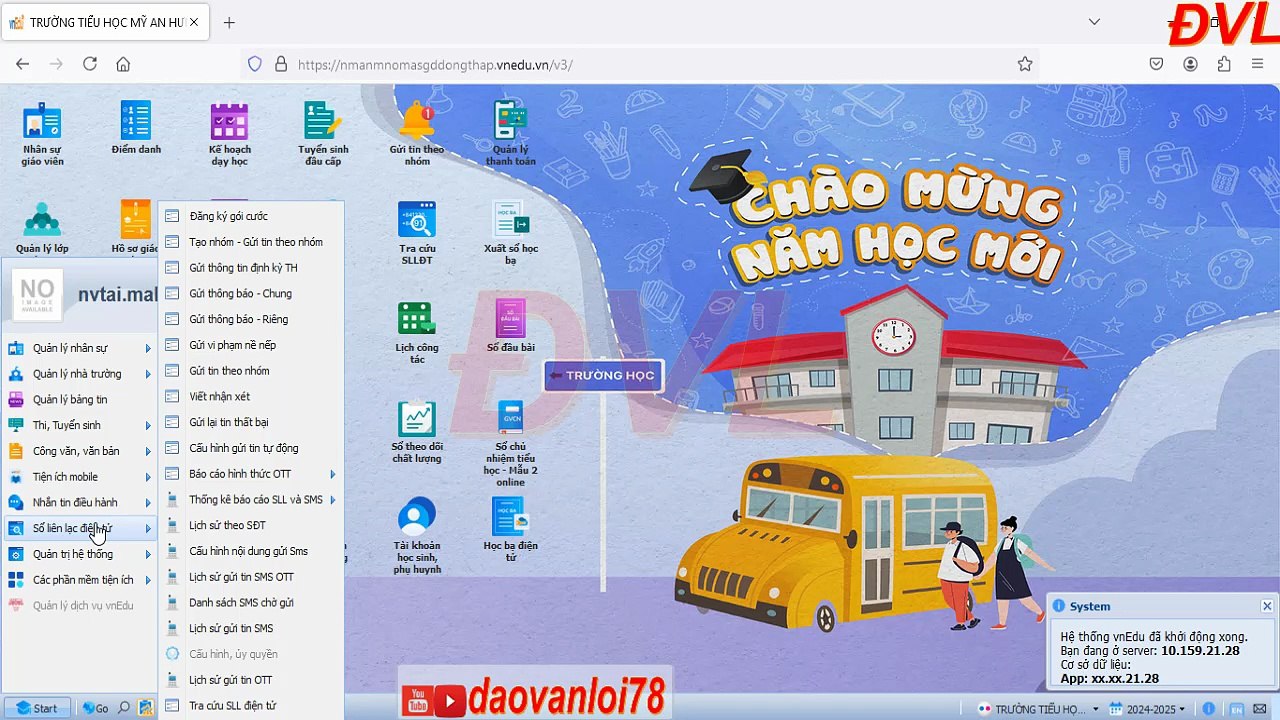This screenshot has width=1280, height=720.
Task: Select Gửi thông báo - Riêng
Action: point(251,319)
